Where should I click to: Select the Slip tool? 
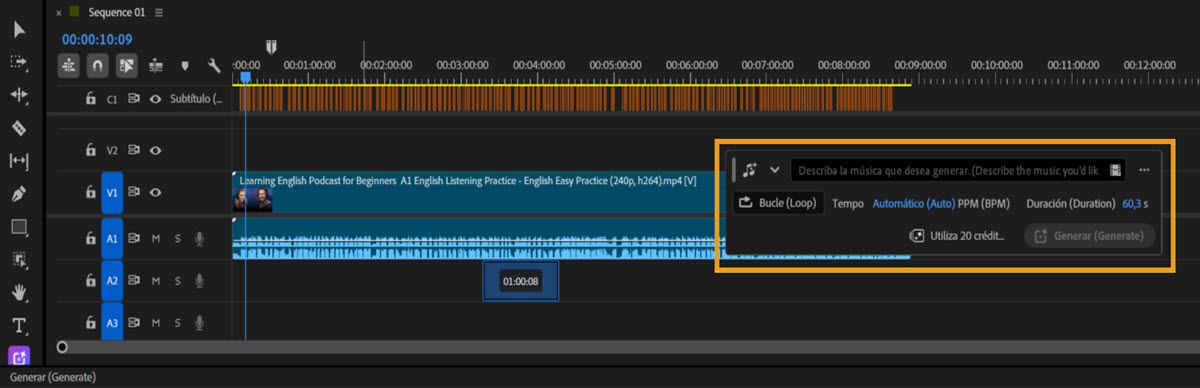point(19,161)
